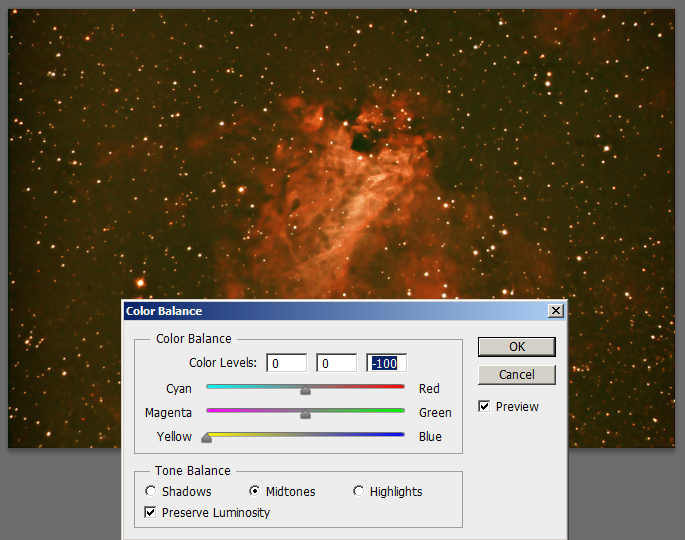Cancel the Color Balance dialog
The height and width of the screenshot is (540, 685).
[x=517, y=375]
